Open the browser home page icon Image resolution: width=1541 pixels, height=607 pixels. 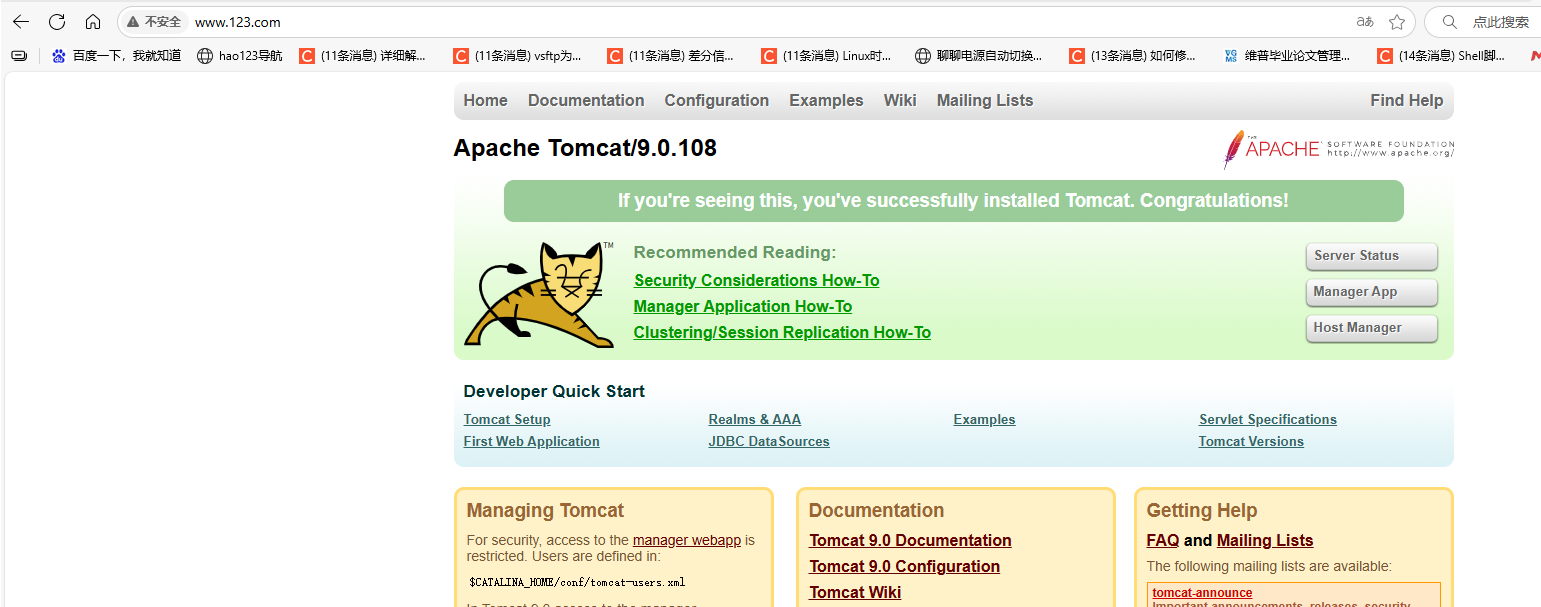94,20
